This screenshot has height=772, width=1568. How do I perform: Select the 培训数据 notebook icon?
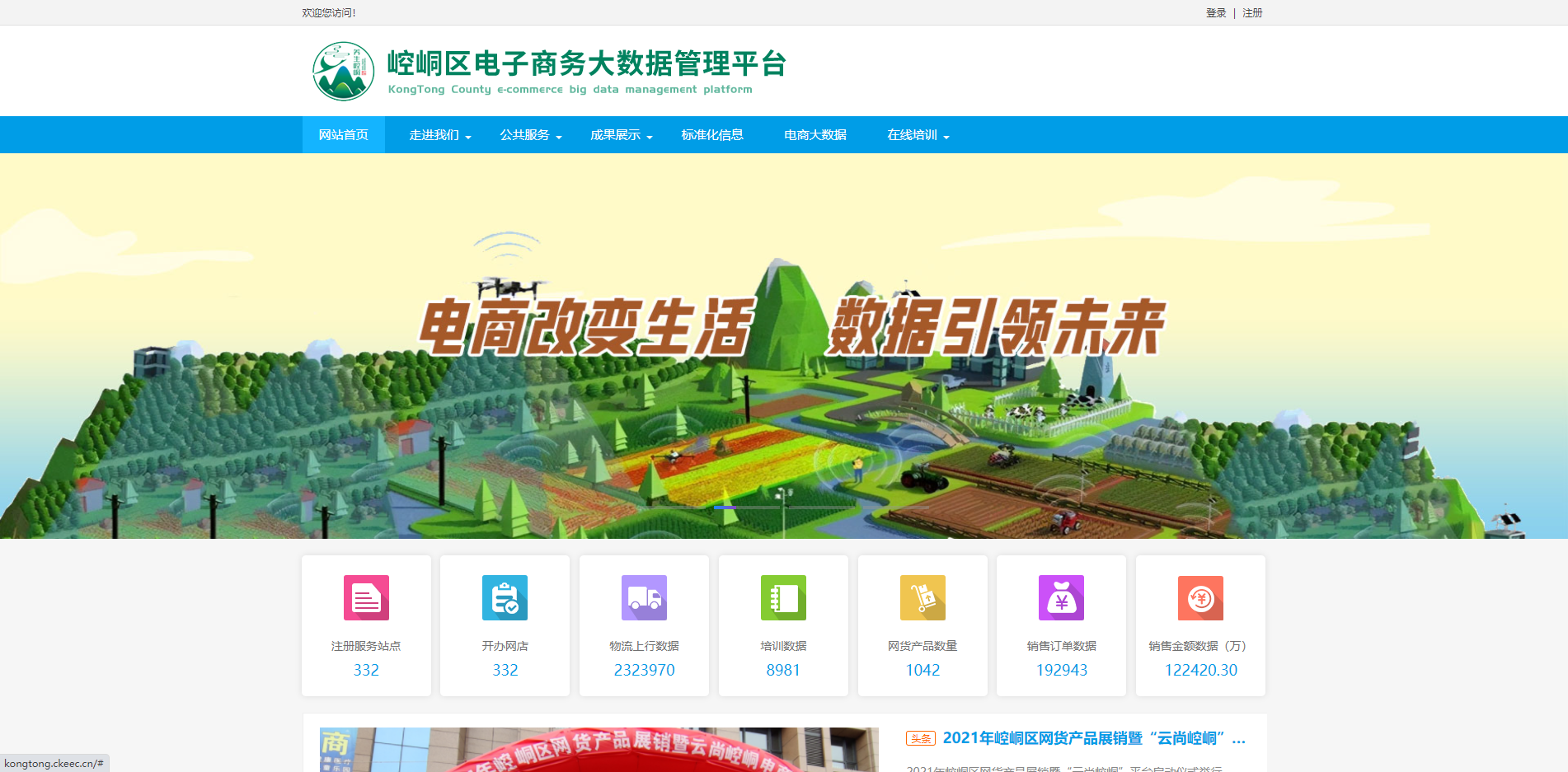pyautogui.click(x=783, y=597)
